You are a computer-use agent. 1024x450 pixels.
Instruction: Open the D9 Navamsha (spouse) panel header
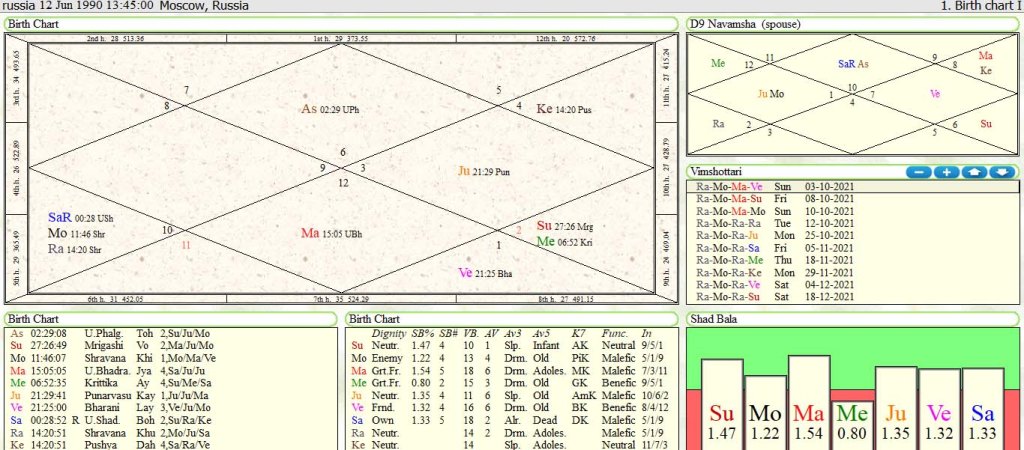[746, 23]
